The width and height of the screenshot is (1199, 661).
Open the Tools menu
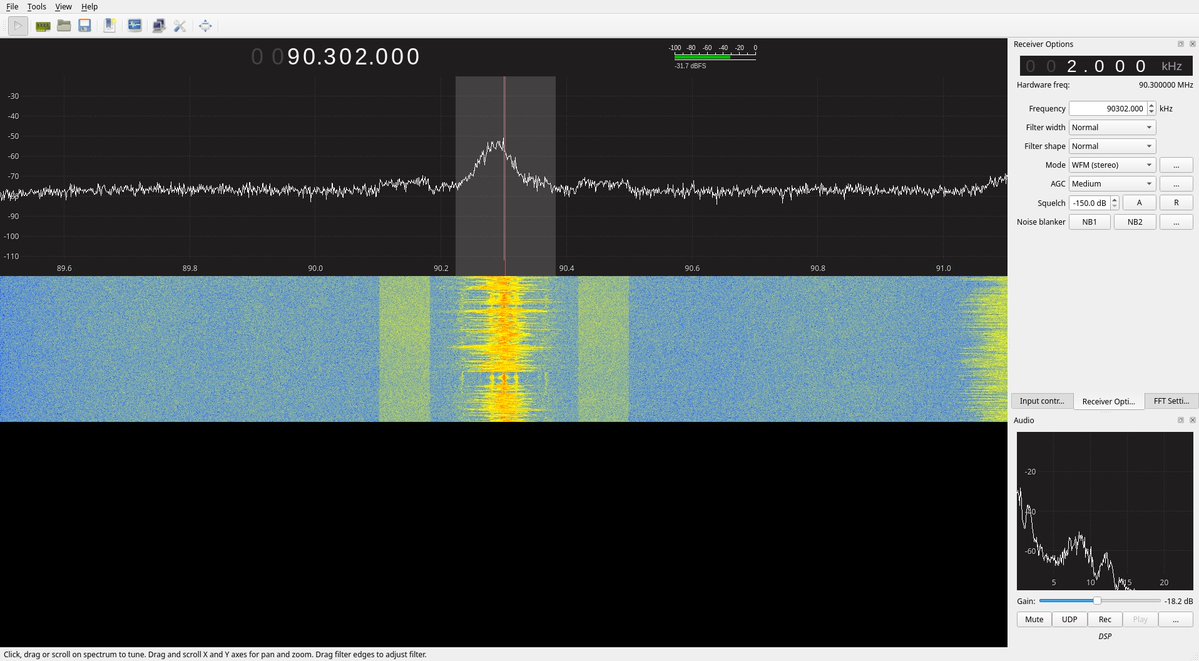click(x=37, y=7)
